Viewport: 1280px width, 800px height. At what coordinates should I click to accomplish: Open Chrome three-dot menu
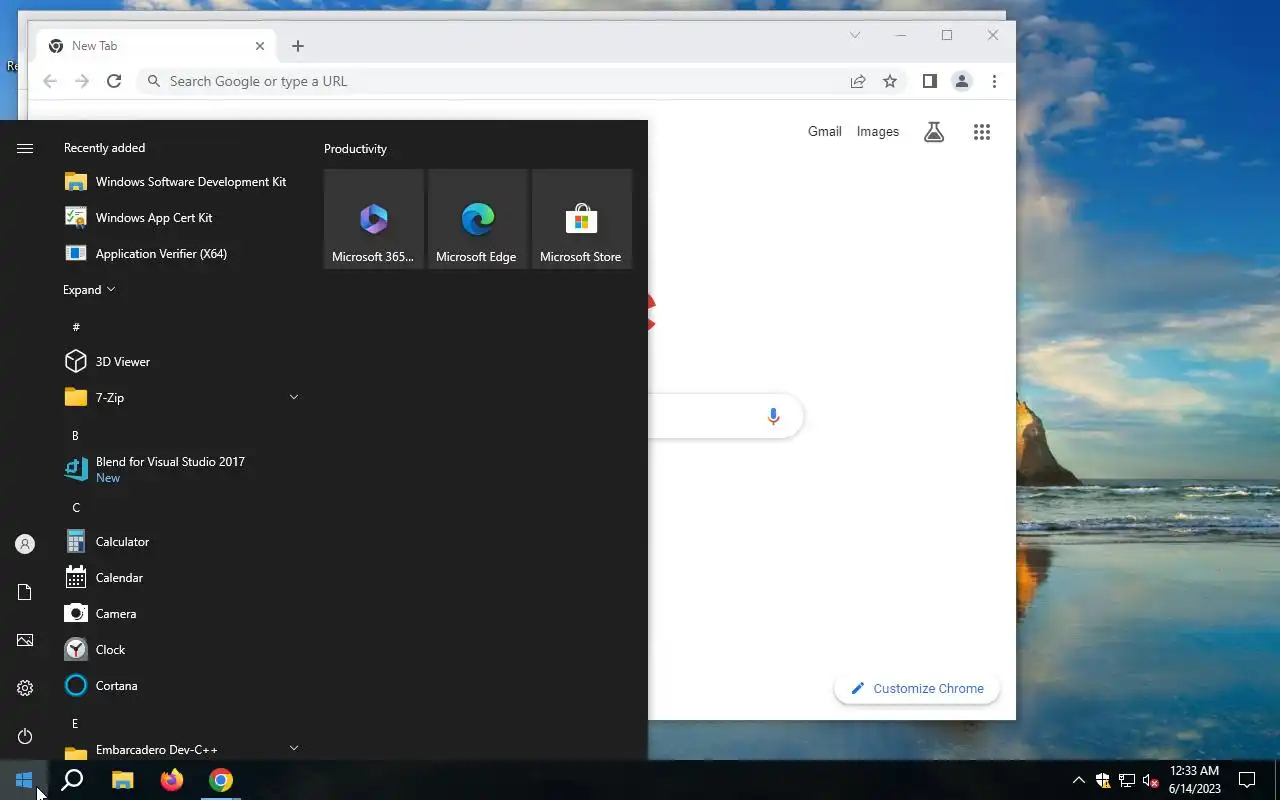tap(994, 81)
